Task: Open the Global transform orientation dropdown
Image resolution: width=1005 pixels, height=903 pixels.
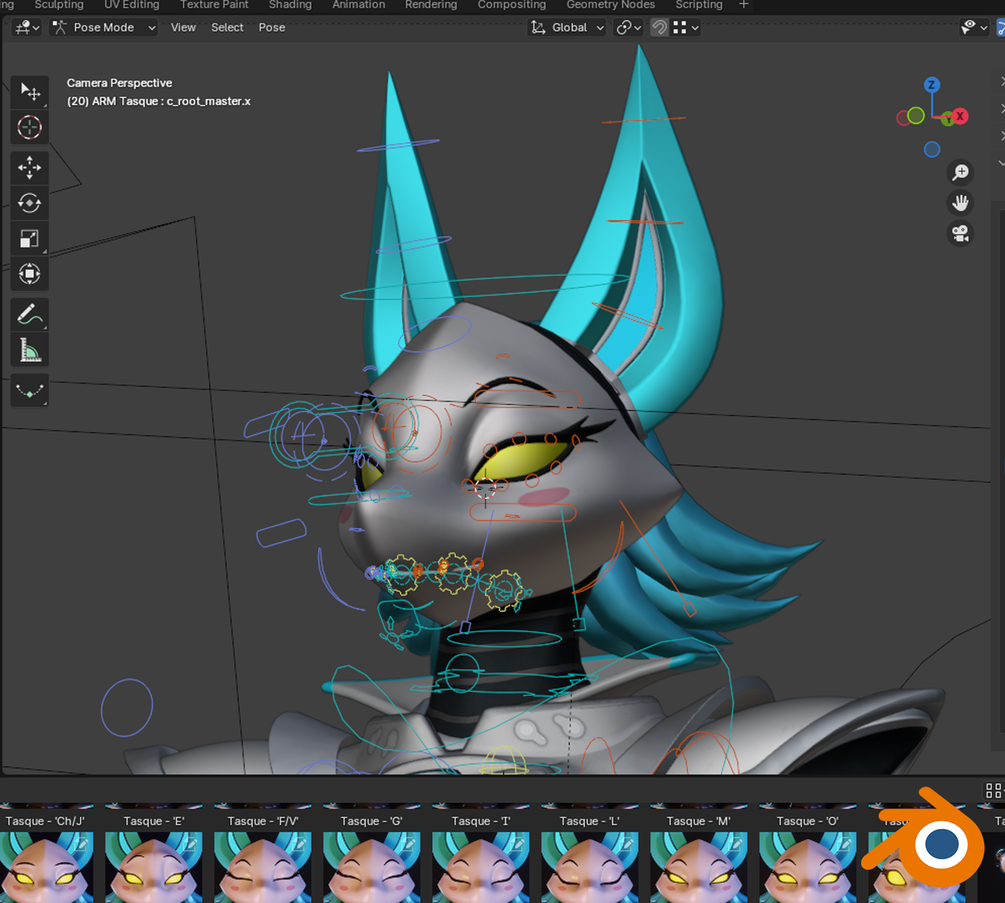Action: pos(567,28)
